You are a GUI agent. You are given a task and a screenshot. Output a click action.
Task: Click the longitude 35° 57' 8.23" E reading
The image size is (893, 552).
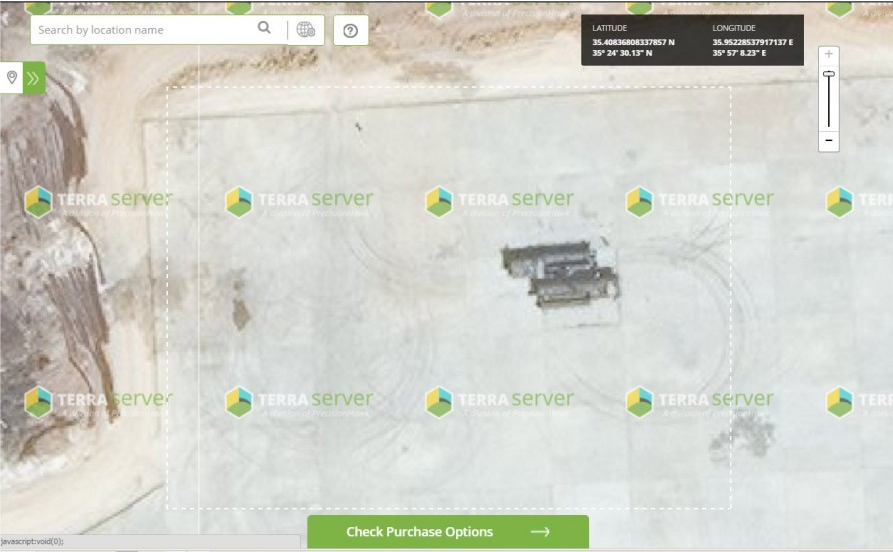[x=739, y=53]
